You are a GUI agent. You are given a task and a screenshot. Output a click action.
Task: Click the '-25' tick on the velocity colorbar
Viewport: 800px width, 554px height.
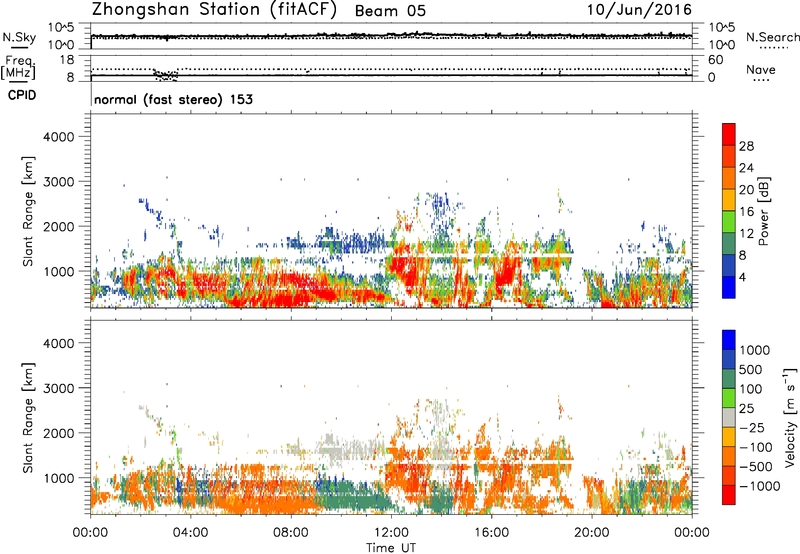(x=754, y=428)
